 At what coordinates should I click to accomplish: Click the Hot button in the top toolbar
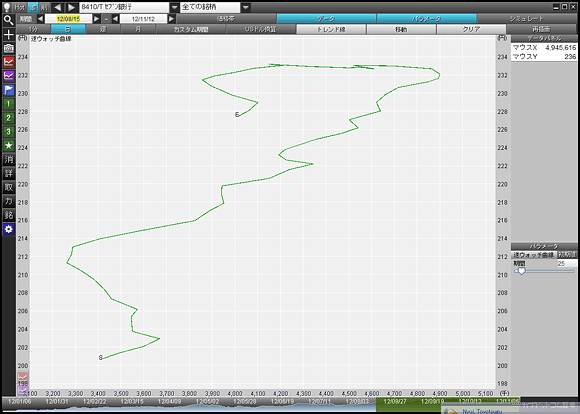click(x=20, y=7)
